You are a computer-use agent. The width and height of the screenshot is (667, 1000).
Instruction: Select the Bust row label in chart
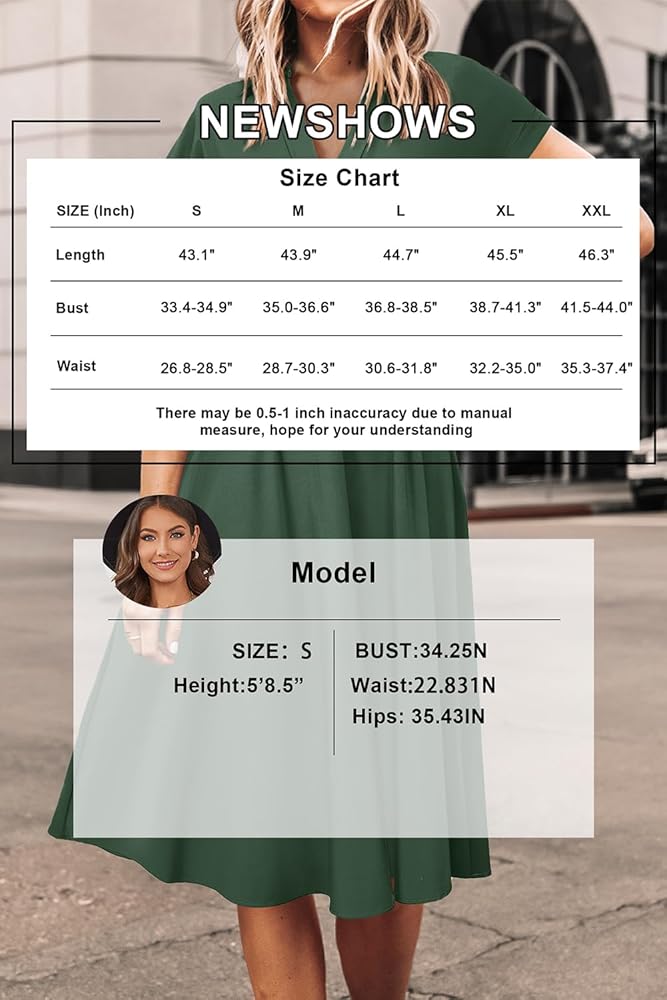tap(72, 308)
